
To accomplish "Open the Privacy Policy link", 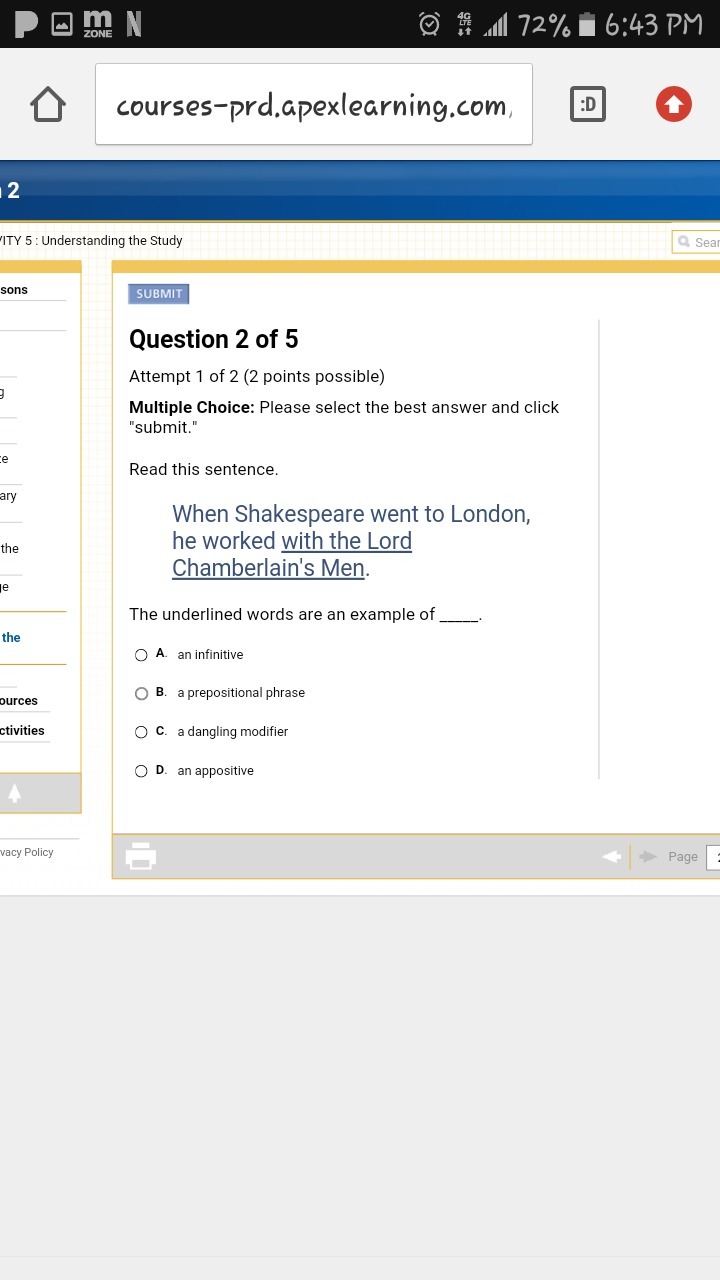I will coord(26,852).
